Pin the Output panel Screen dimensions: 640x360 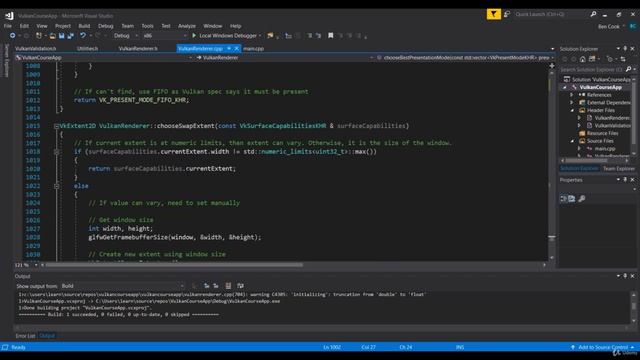pos(625,276)
